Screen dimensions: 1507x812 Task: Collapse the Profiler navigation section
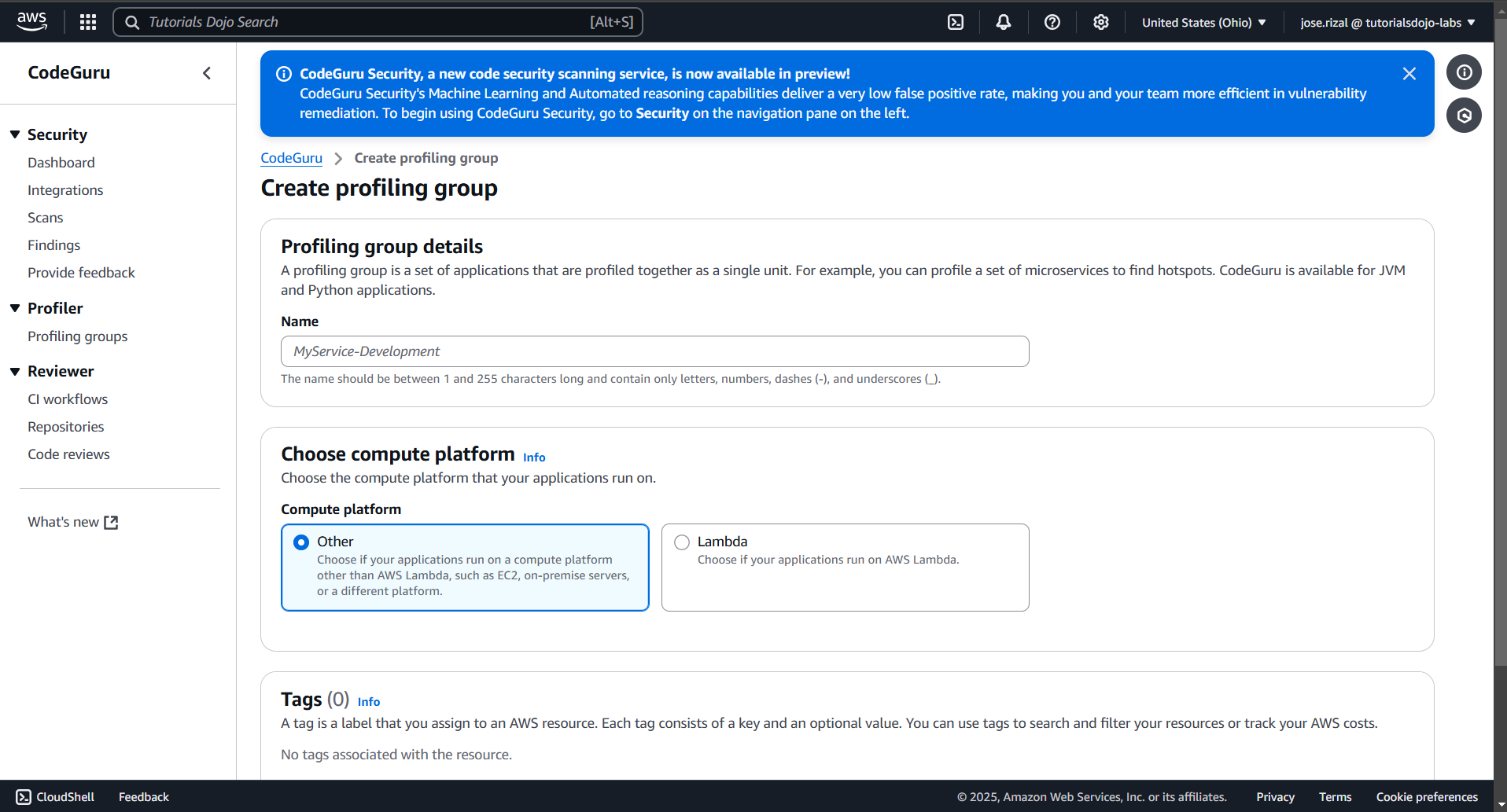tap(15, 308)
